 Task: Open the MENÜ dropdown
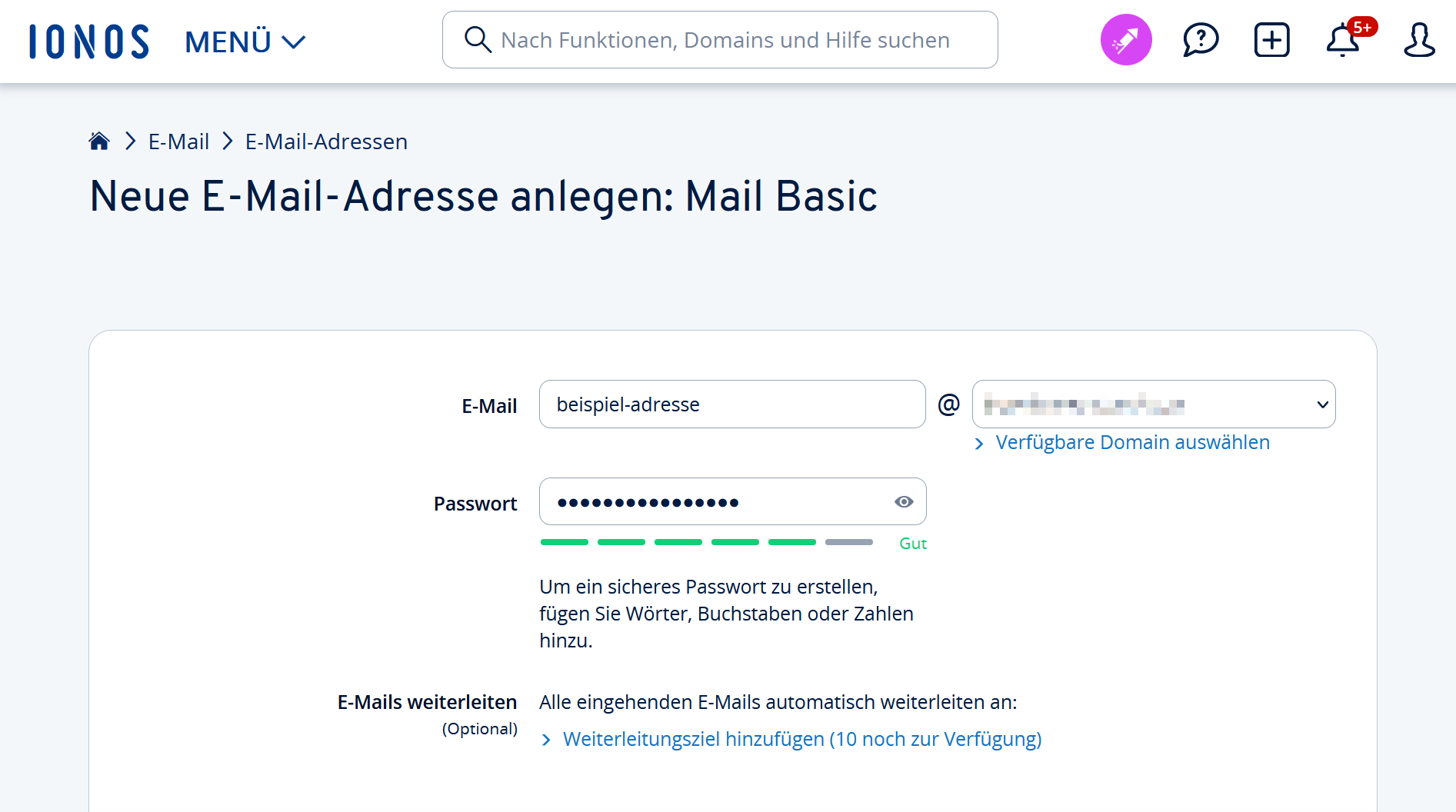point(245,42)
